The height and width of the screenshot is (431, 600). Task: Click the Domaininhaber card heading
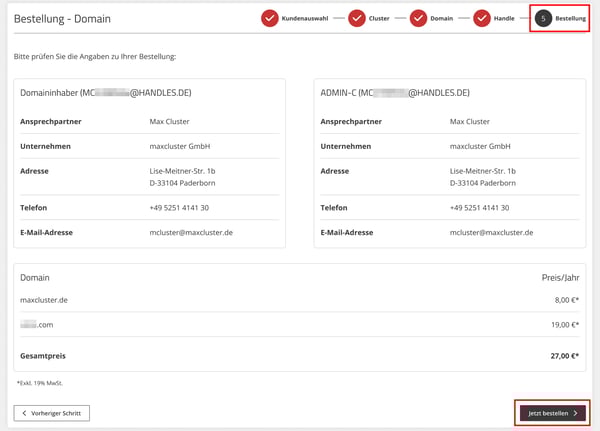click(106, 93)
